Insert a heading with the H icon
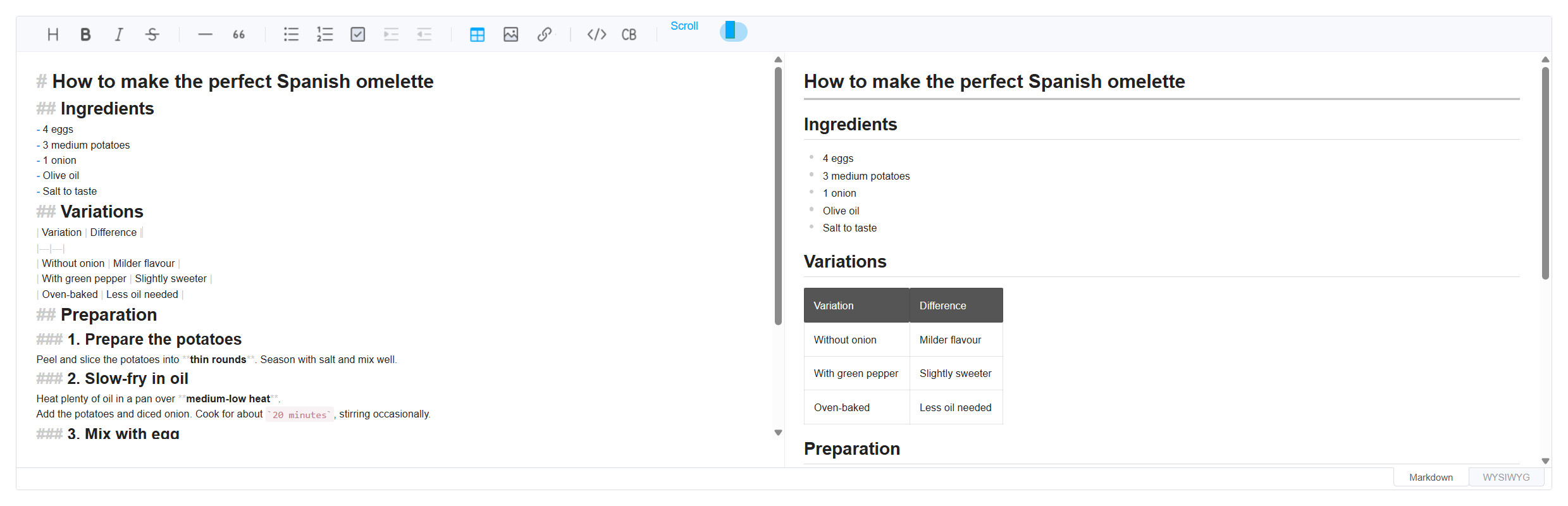Screen dimensions: 1568x506 click(x=53, y=34)
